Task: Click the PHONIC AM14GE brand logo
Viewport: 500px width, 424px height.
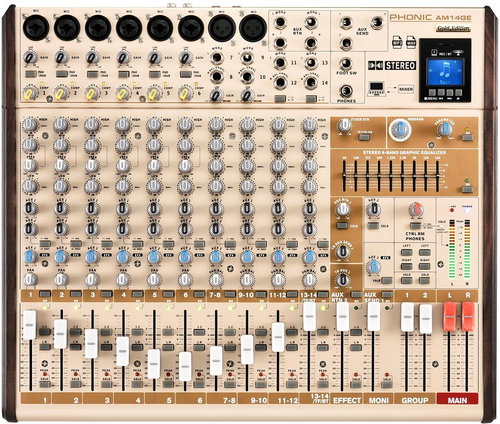Action: [x=430, y=17]
